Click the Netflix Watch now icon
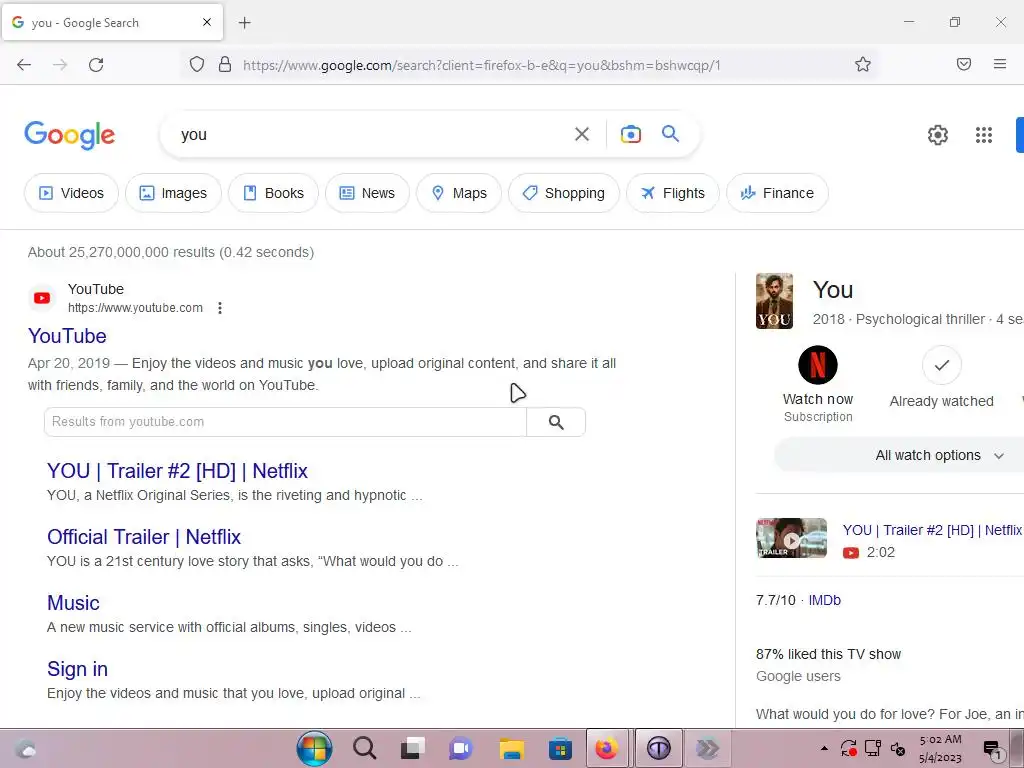The image size is (1024, 768). coord(818,365)
